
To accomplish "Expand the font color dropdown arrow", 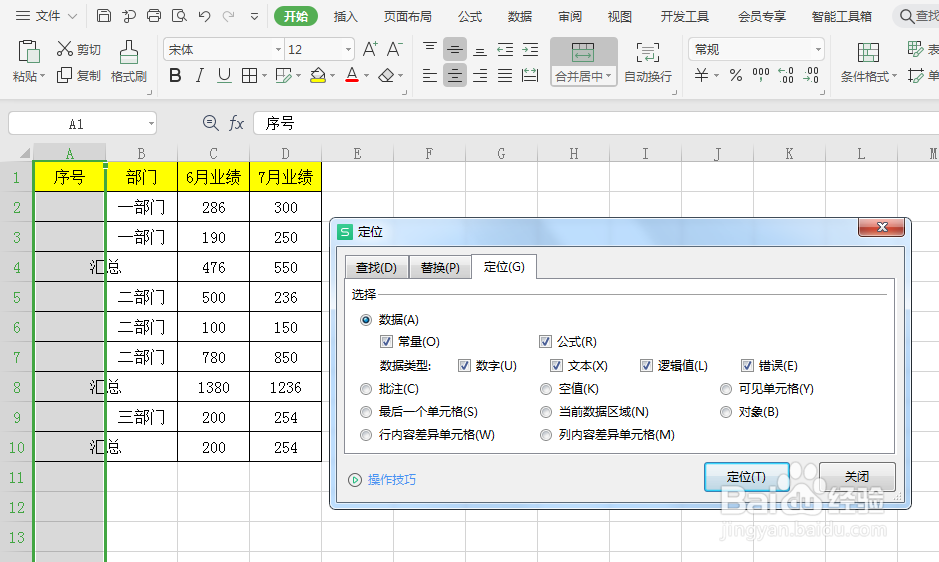I will (366, 76).
